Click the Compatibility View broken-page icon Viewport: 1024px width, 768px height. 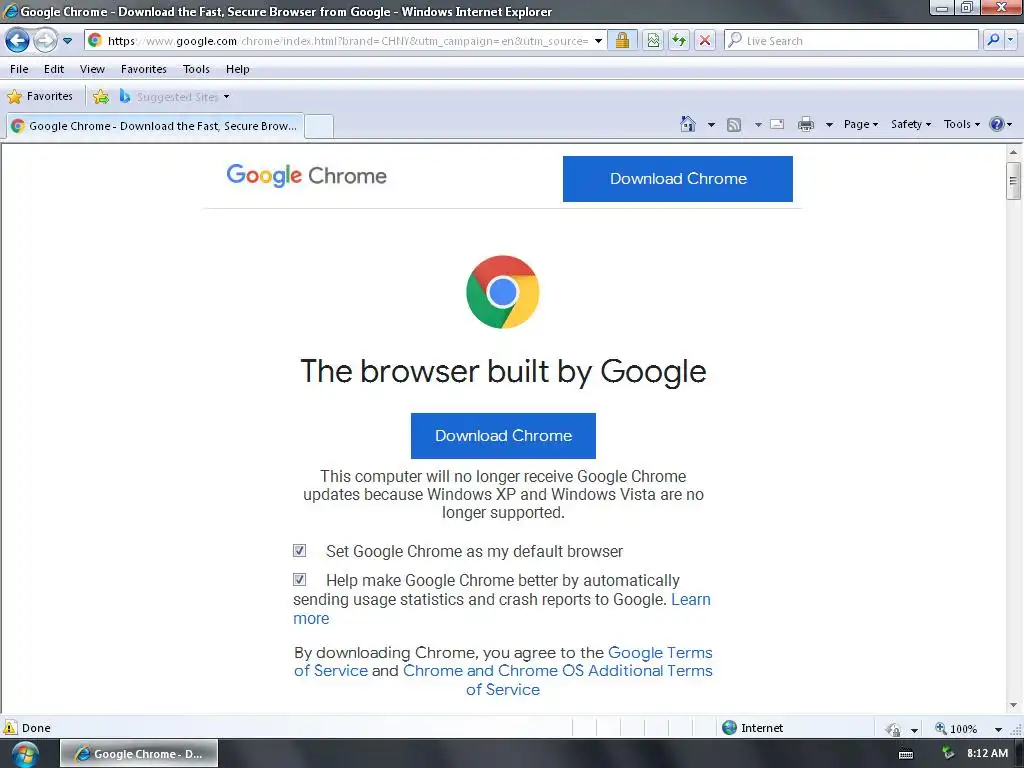point(653,40)
